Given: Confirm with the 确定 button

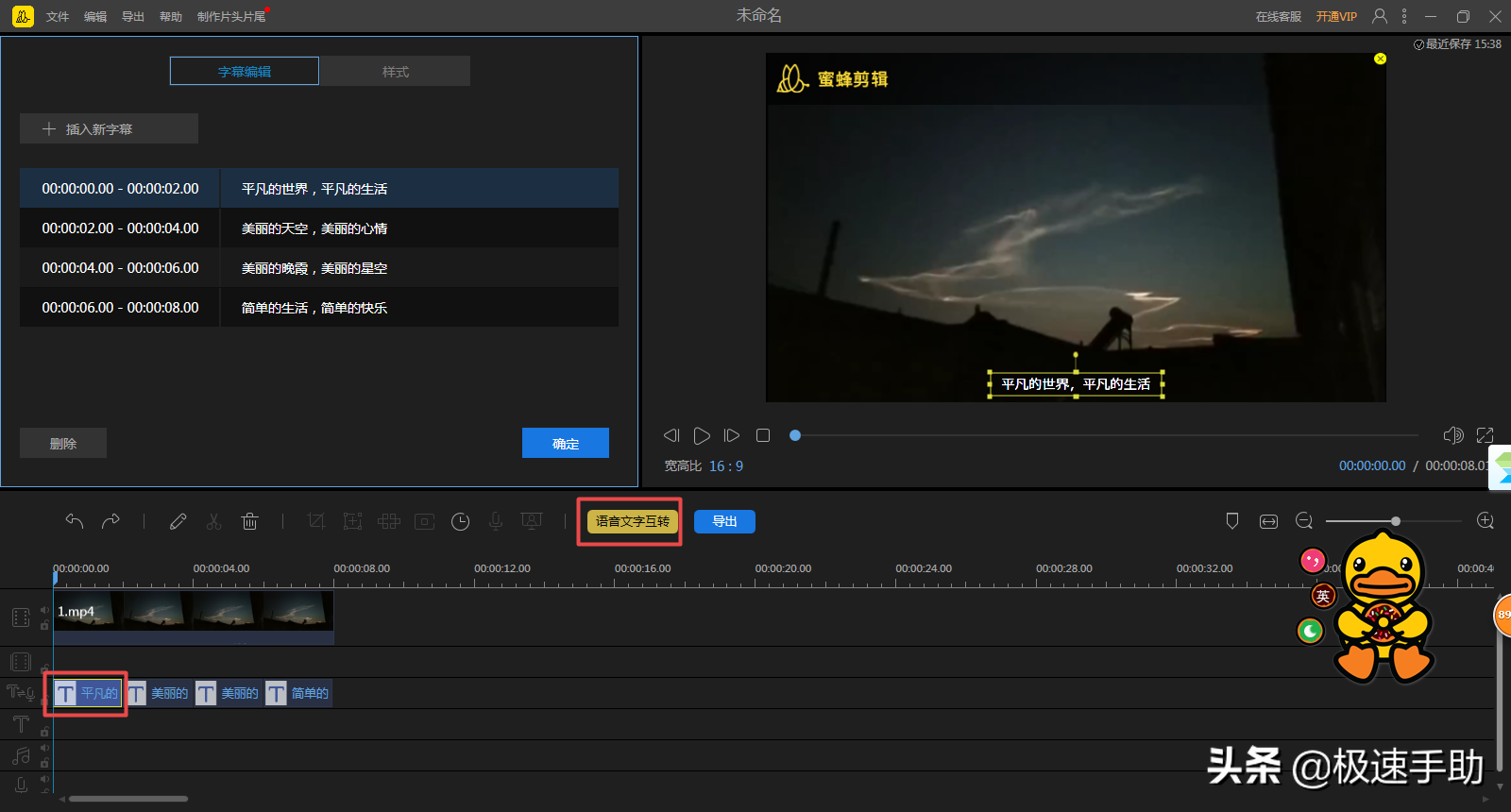Looking at the screenshot, I should [566, 443].
